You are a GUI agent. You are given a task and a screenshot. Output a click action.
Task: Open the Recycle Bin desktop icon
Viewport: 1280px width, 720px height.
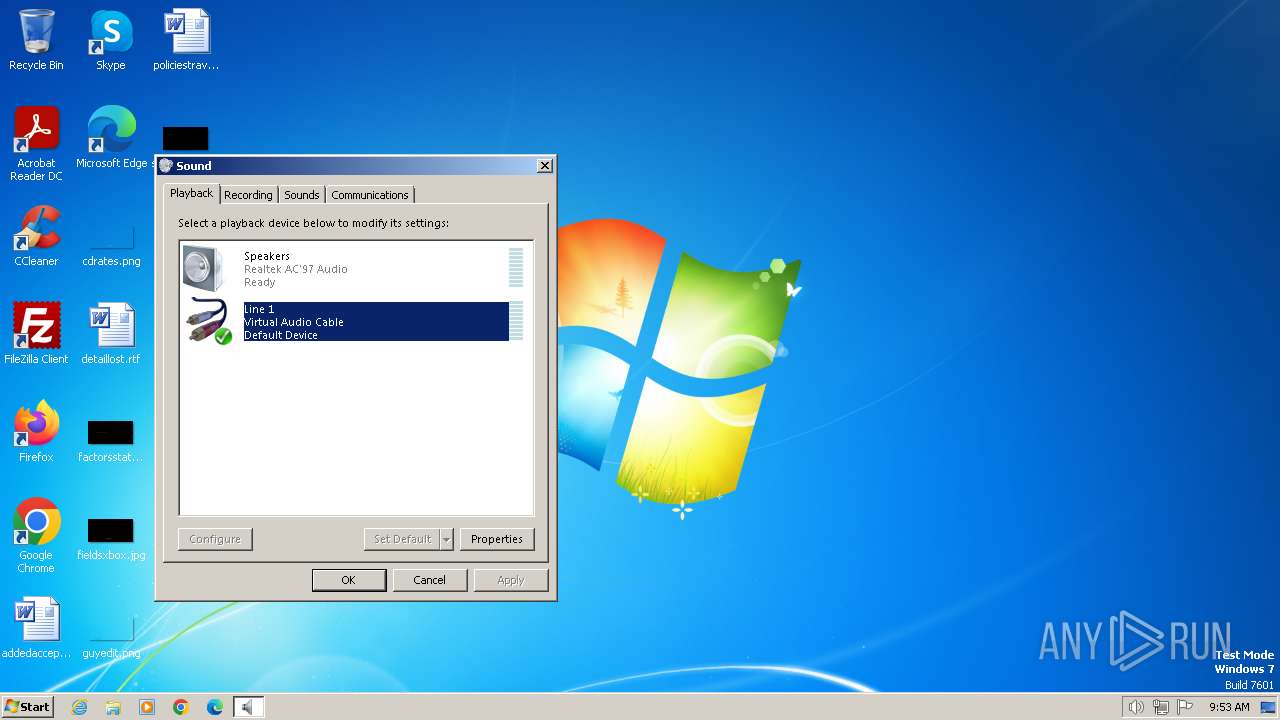click(x=36, y=40)
